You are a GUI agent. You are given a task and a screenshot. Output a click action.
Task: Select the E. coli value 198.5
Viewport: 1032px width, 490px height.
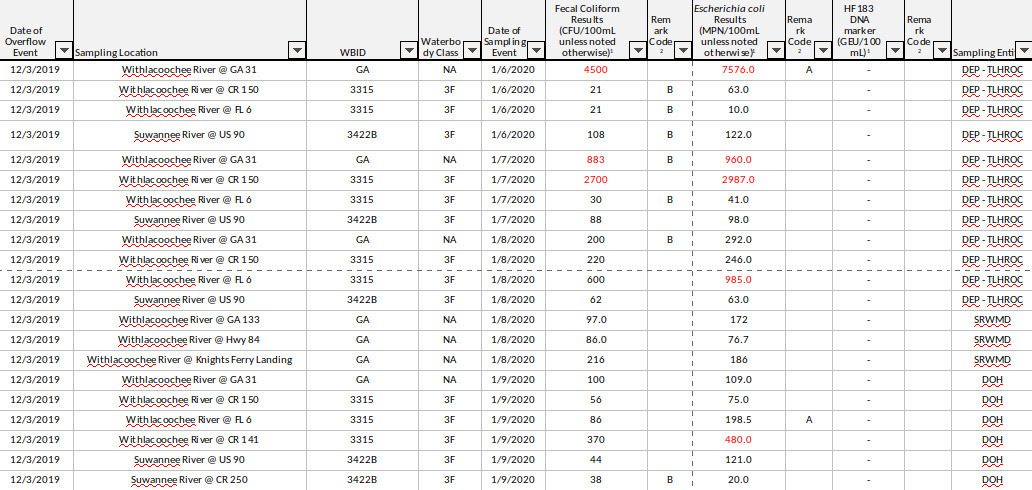[738, 420]
